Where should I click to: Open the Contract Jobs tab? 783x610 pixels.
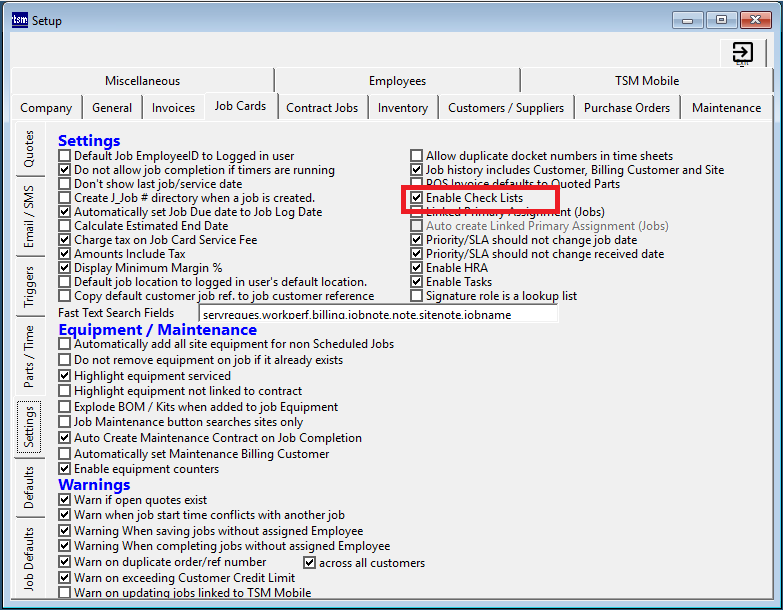pyautogui.click(x=321, y=108)
